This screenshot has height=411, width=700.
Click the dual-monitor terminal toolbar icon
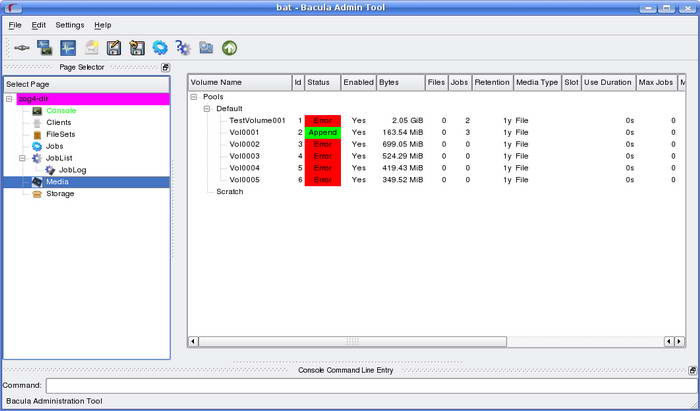coord(45,48)
